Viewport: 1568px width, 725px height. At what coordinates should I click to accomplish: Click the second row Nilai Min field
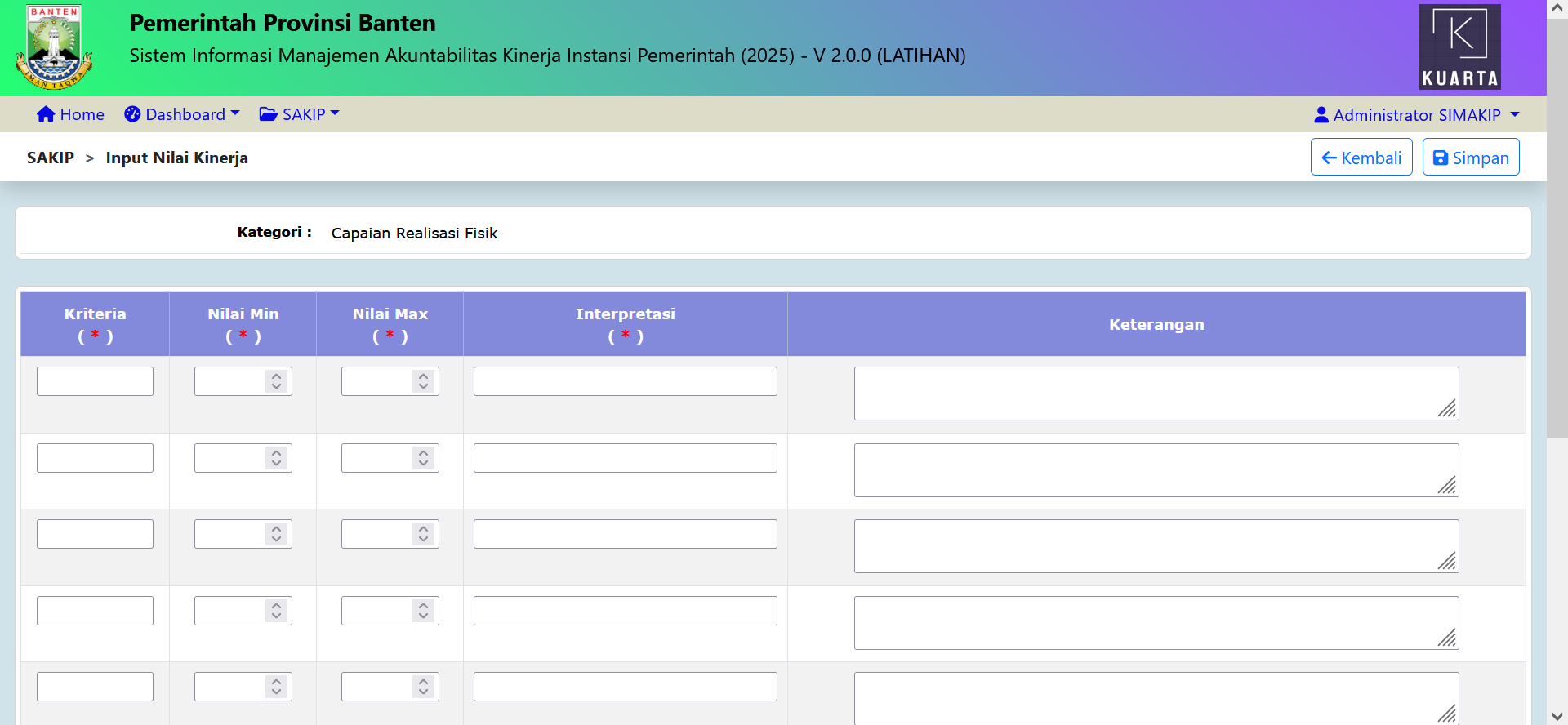(243, 458)
